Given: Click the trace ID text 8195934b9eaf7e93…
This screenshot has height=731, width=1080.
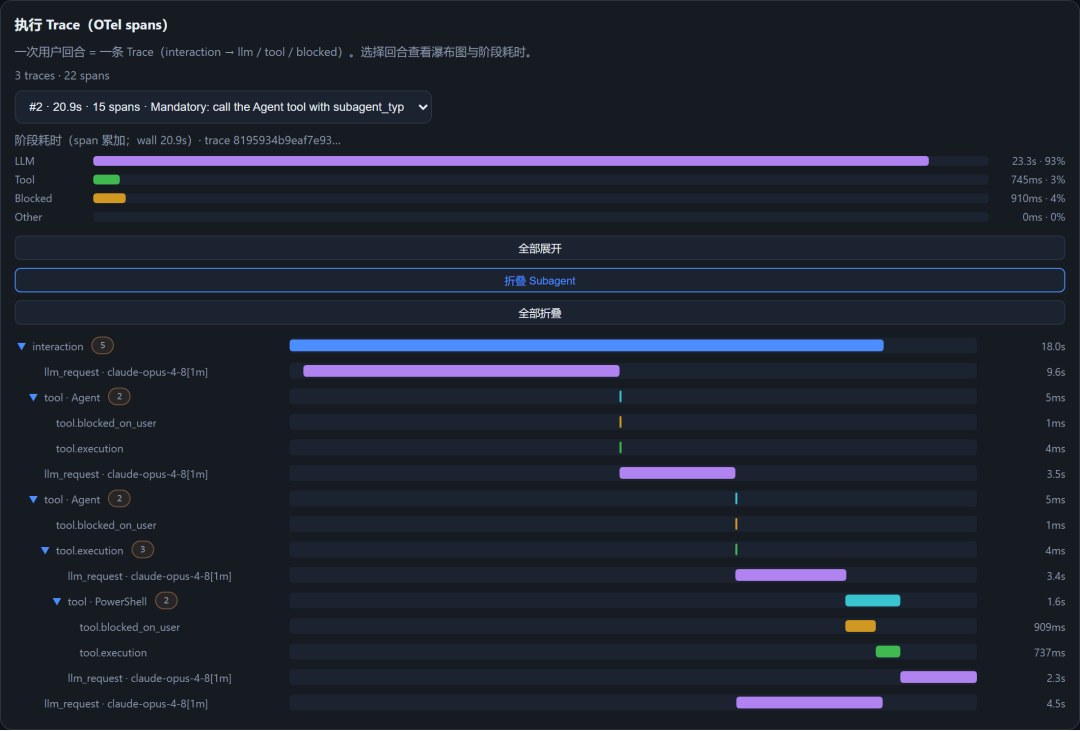Looking at the screenshot, I should coord(287,141).
